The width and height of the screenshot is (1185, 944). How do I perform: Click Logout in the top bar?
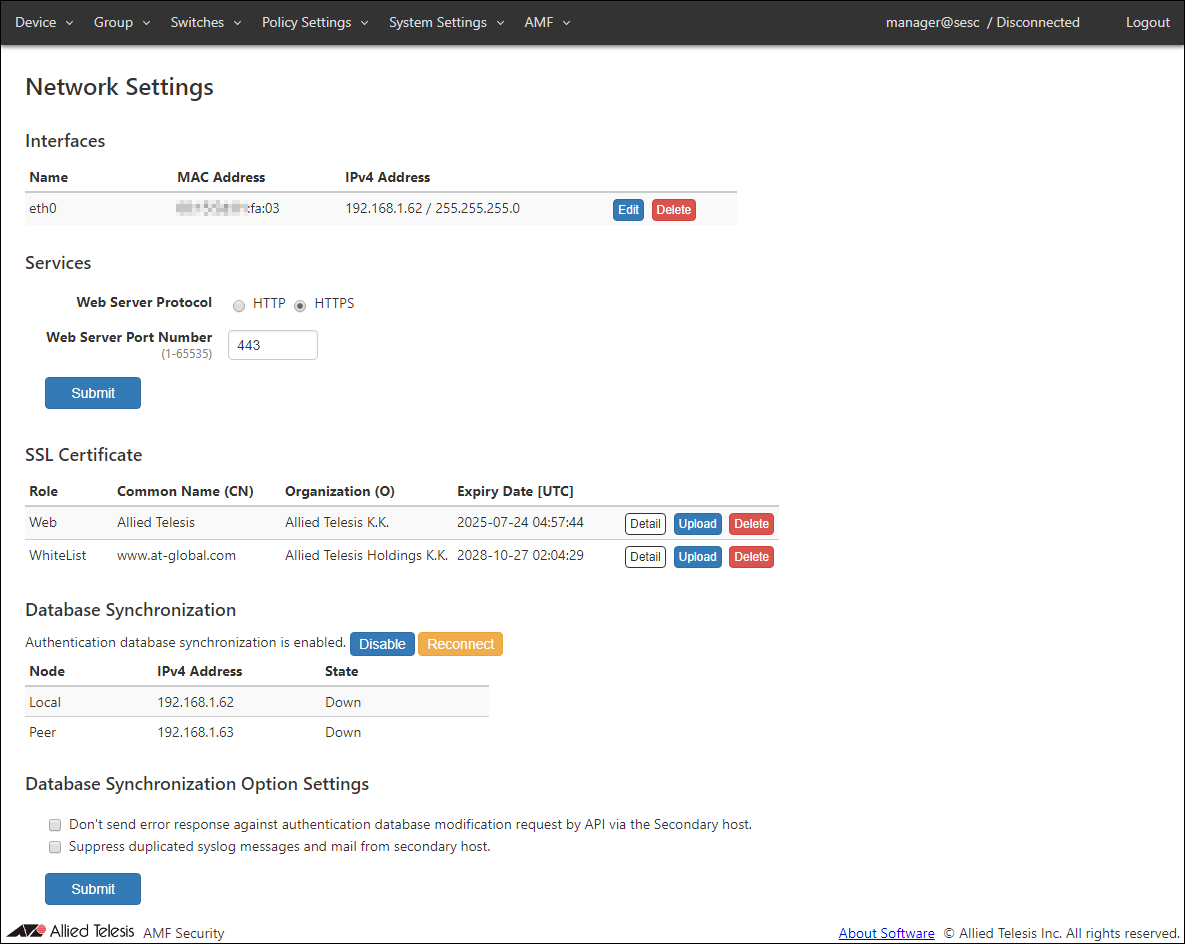coord(1147,22)
